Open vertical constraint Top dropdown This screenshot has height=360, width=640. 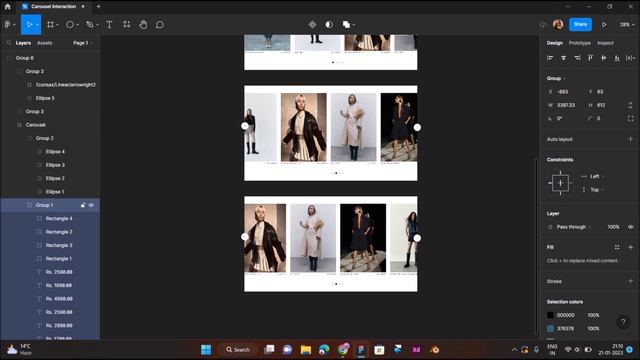coord(597,190)
